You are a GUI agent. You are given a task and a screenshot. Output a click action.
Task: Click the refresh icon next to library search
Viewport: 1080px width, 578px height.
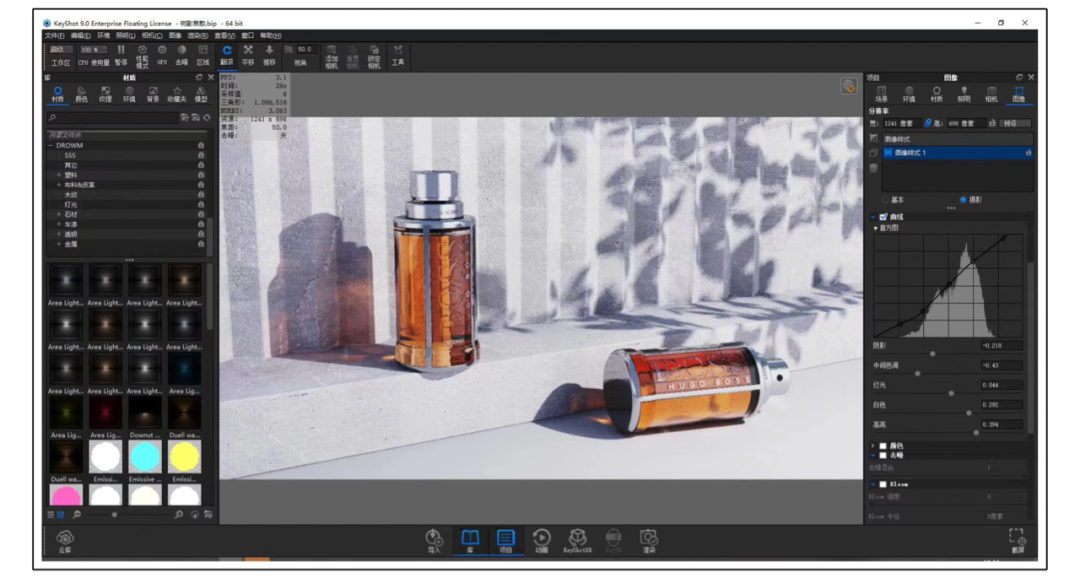coord(207,118)
